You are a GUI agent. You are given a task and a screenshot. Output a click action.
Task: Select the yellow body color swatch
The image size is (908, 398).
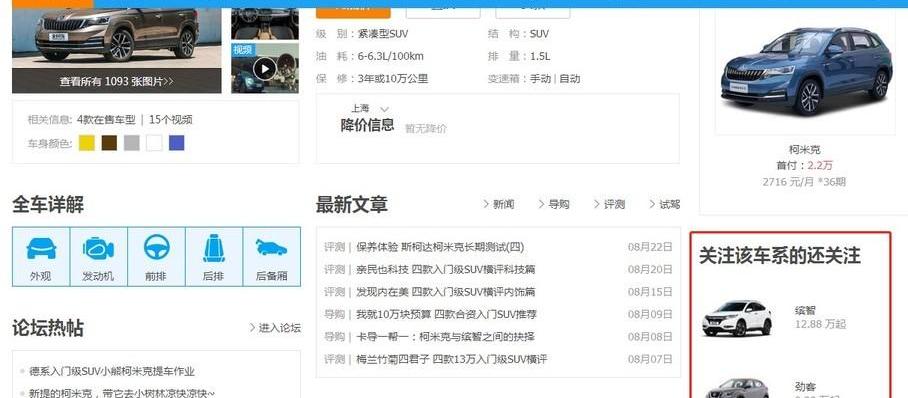pos(86,143)
